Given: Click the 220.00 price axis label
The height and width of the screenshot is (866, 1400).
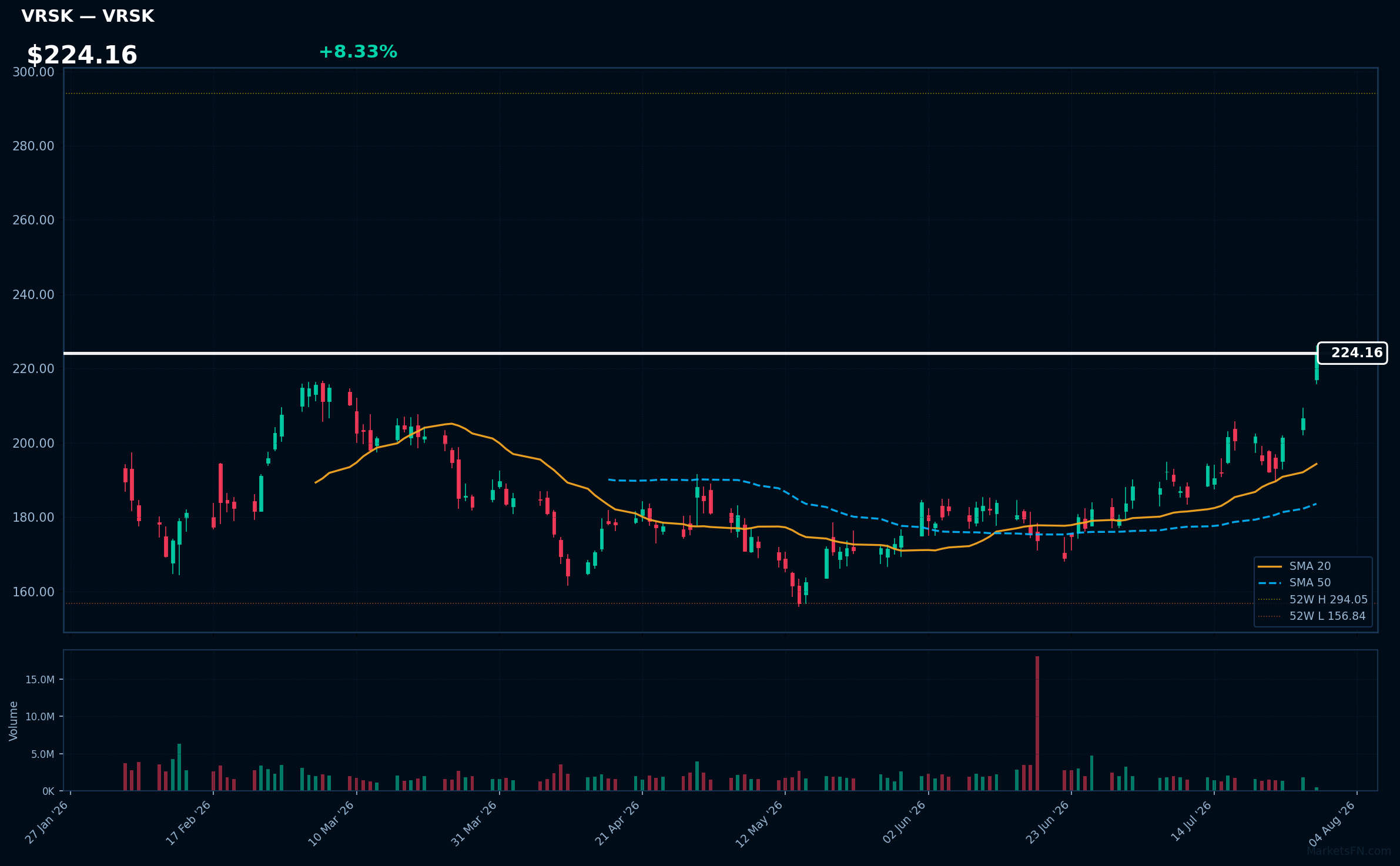Looking at the screenshot, I should (34, 369).
